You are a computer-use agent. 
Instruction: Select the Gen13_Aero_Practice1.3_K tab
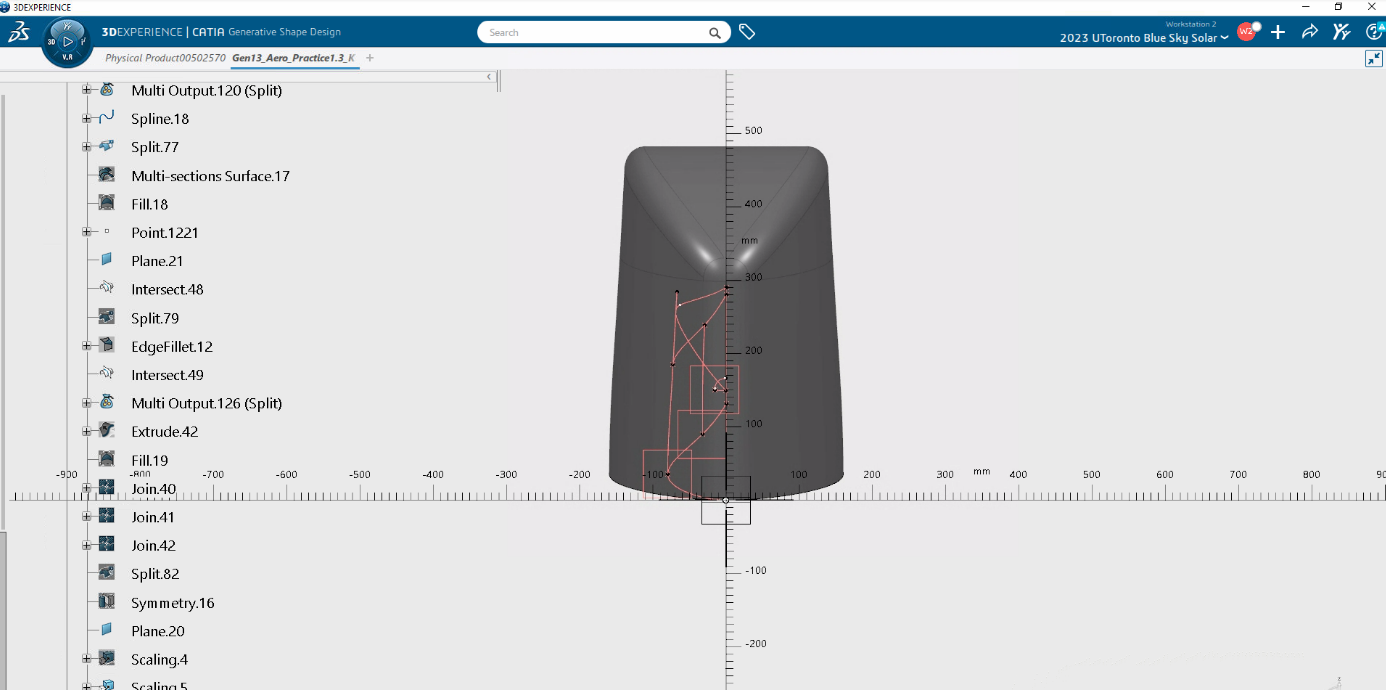[x=293, y=58]
